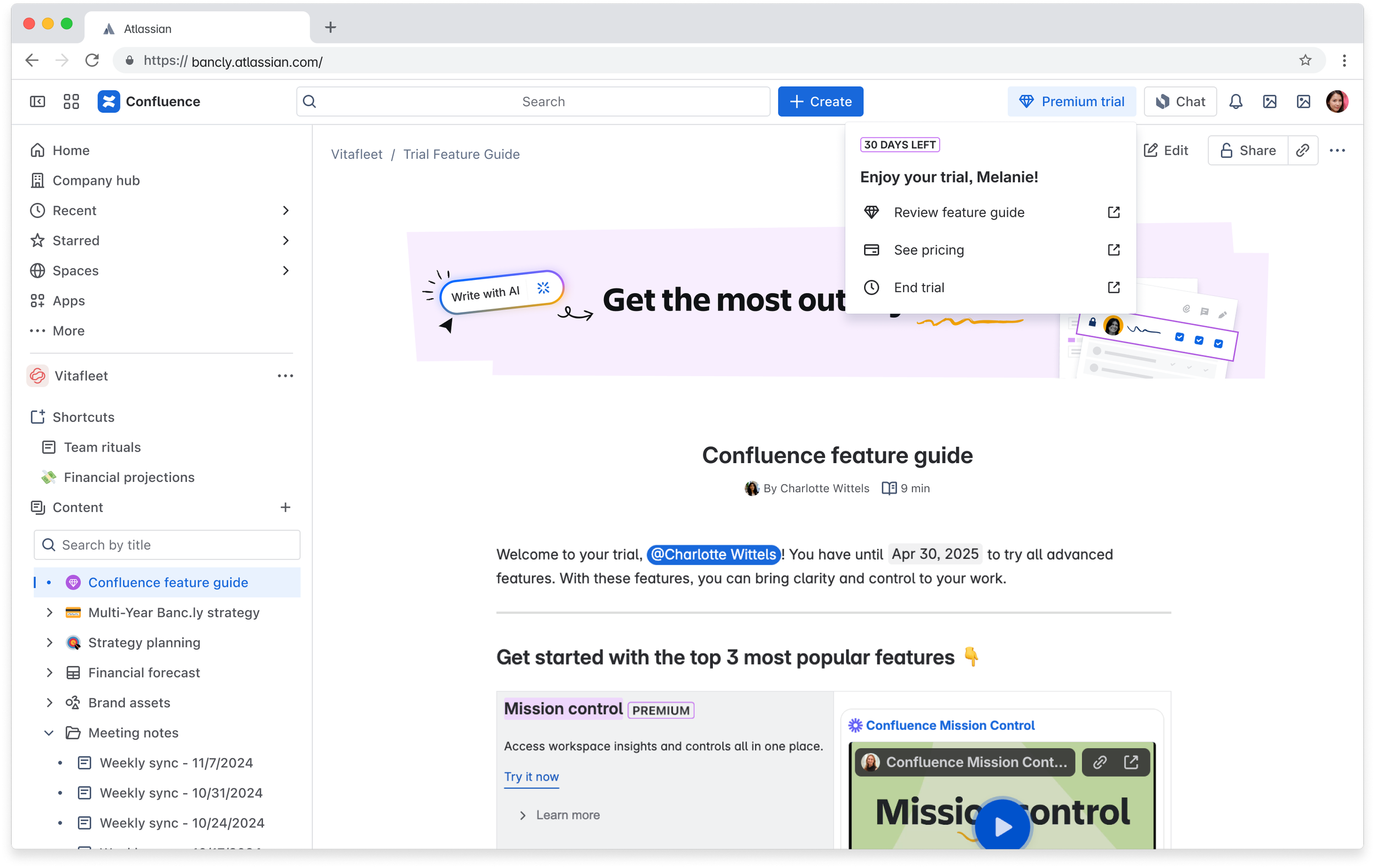Follow the Try it now link
Screen dimensions: 1375x868
[x=531, y=777]
